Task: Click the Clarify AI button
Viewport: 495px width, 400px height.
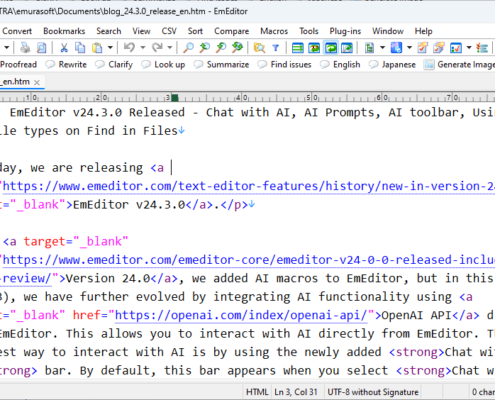Action: (x=114, y=64)
